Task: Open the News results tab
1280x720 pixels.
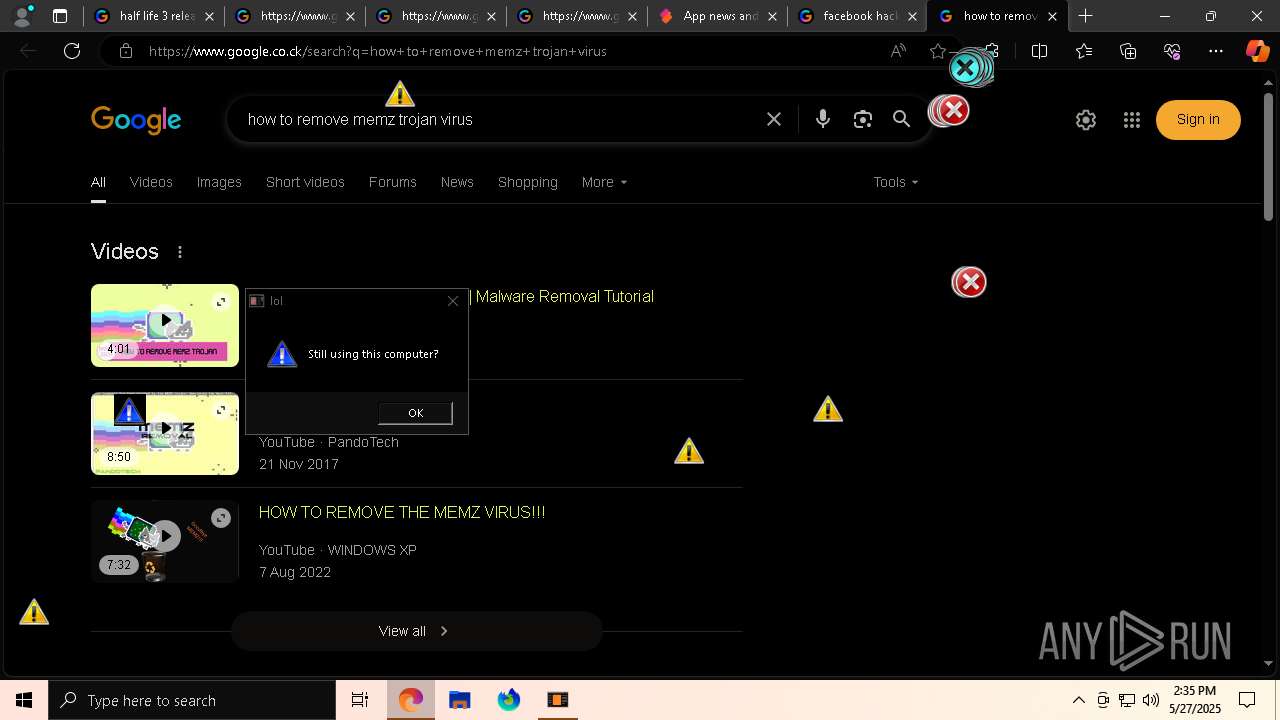Action: (457, 182)
